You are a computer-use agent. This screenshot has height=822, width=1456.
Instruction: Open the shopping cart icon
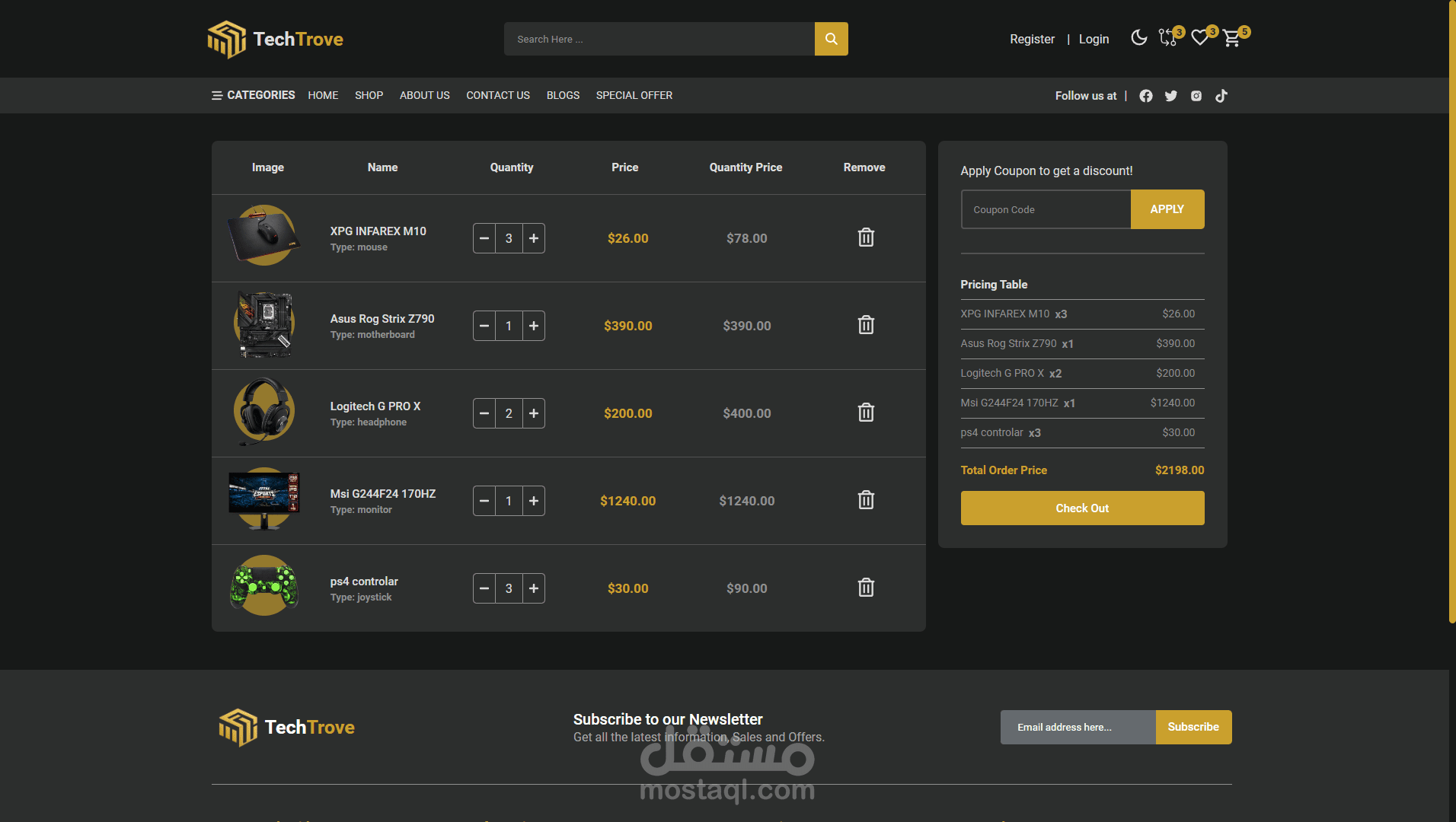(x=1232, y=38)
